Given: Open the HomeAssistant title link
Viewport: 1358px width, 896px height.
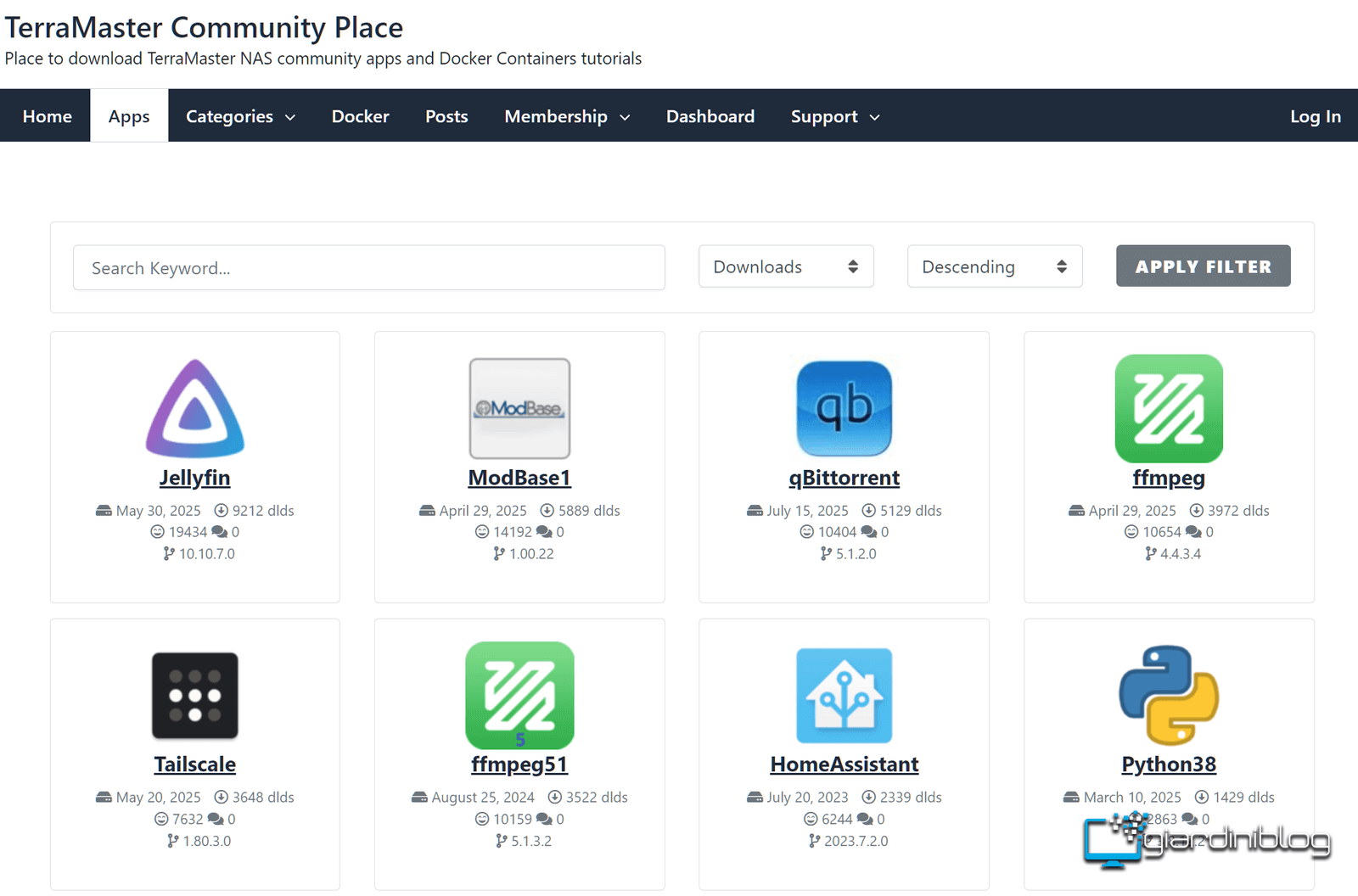Looking at the screenshot, I should click(x=845, y=764).
